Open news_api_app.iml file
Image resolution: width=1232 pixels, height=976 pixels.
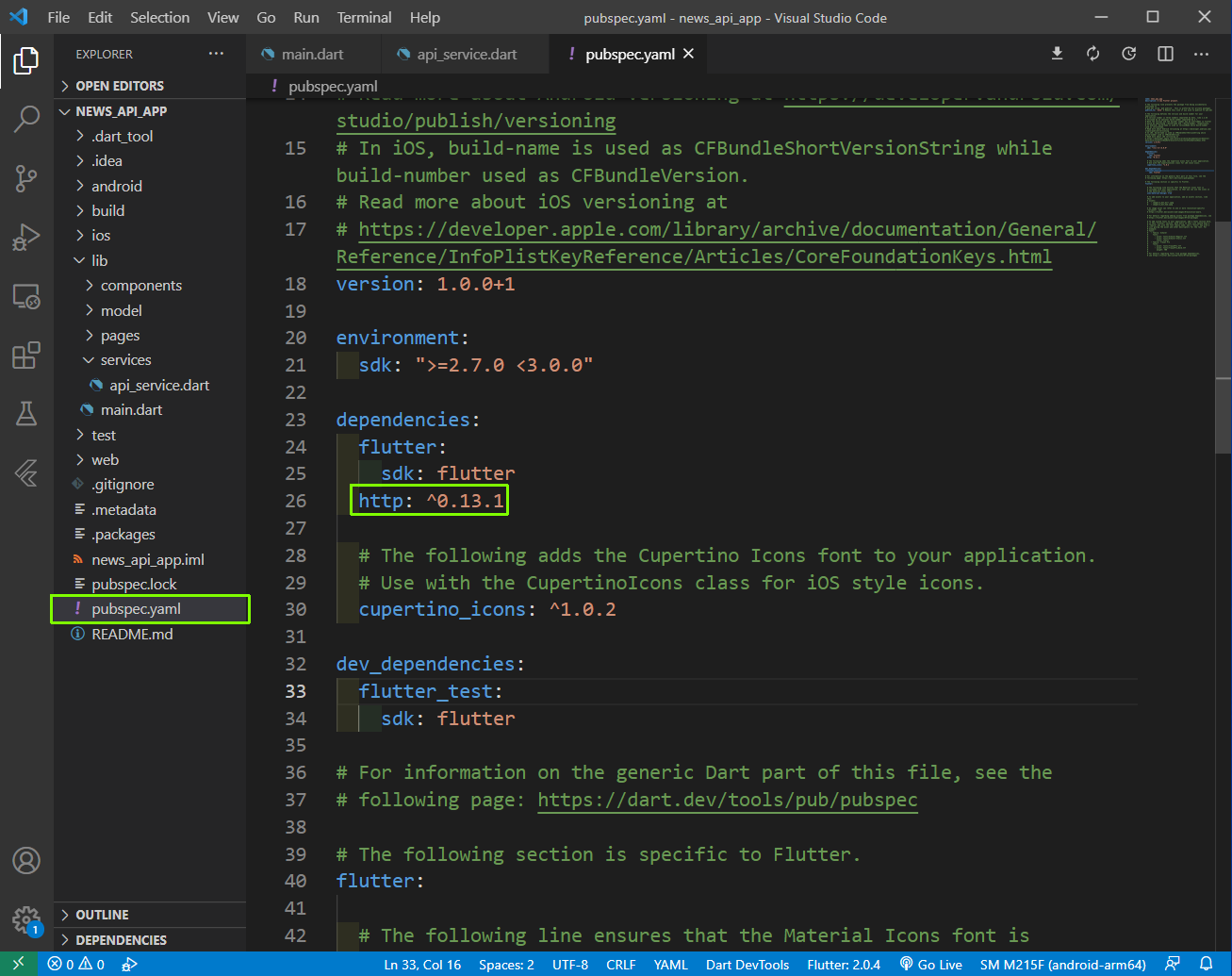coord(148,559)
